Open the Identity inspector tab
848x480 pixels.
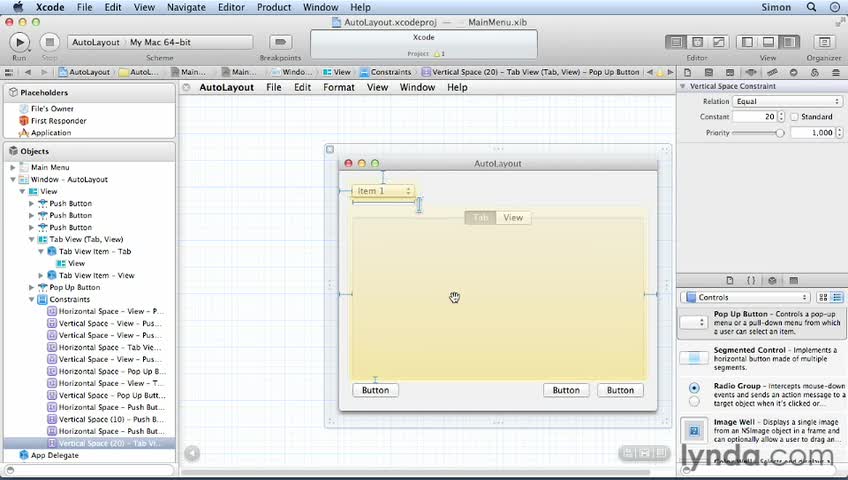tap(730, 72)
